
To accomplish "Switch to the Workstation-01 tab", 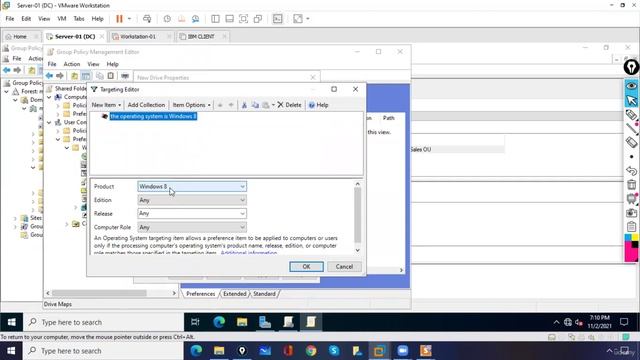I will (138, 36).
